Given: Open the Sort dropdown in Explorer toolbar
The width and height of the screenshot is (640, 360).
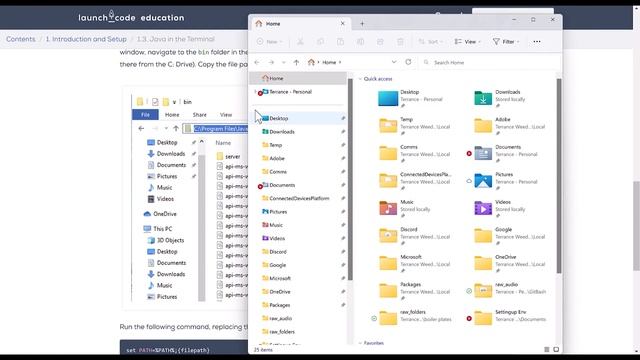Looking at the screenshot, I should tap(431, 42).
